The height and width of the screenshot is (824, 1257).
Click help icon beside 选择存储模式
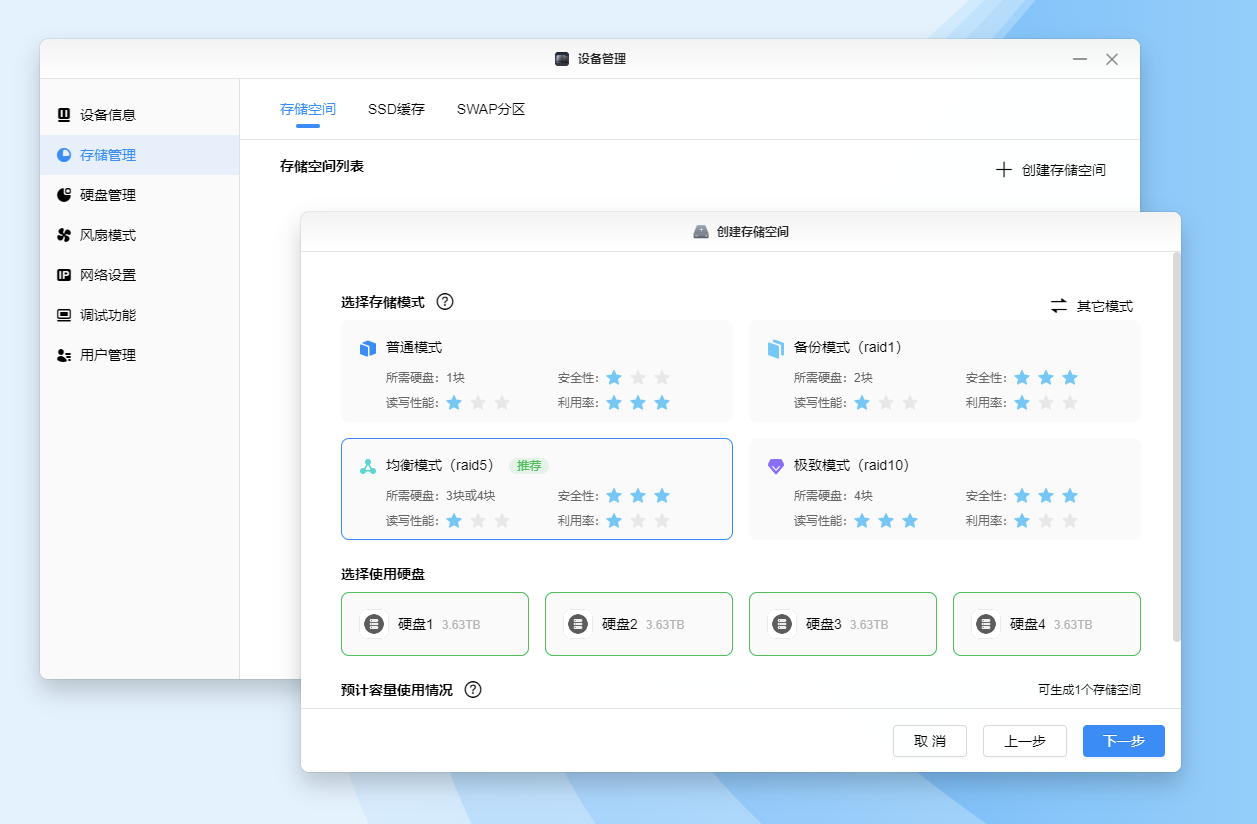pos(445,302)
